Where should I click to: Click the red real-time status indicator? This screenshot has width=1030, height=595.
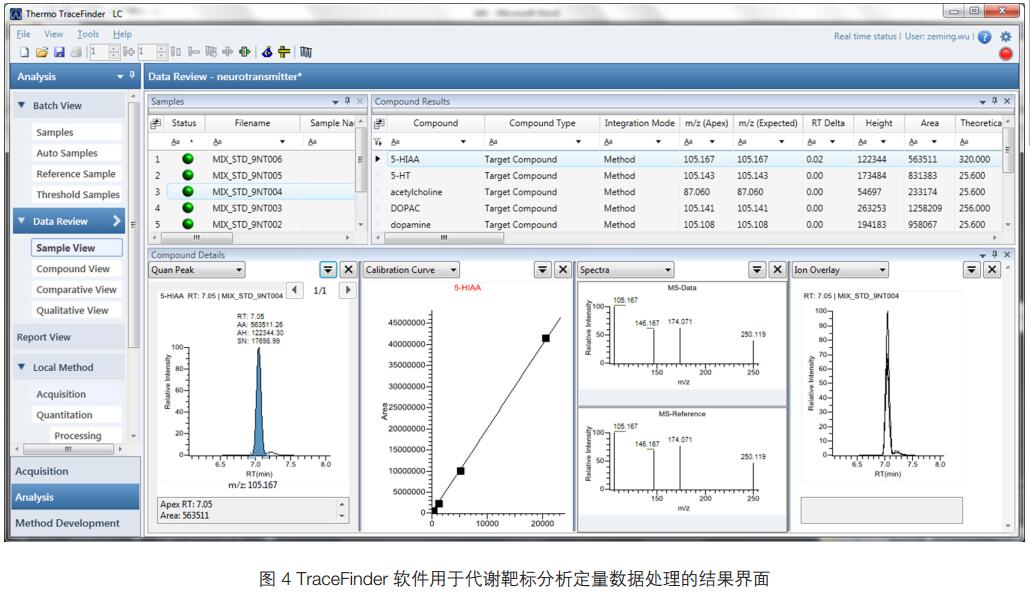pos(1005,54)
